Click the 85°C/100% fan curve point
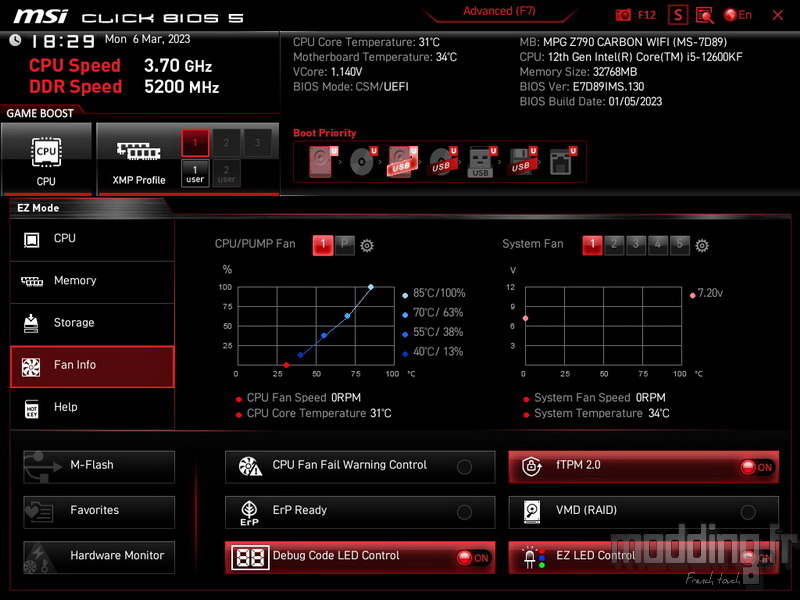 coord(371,287)
